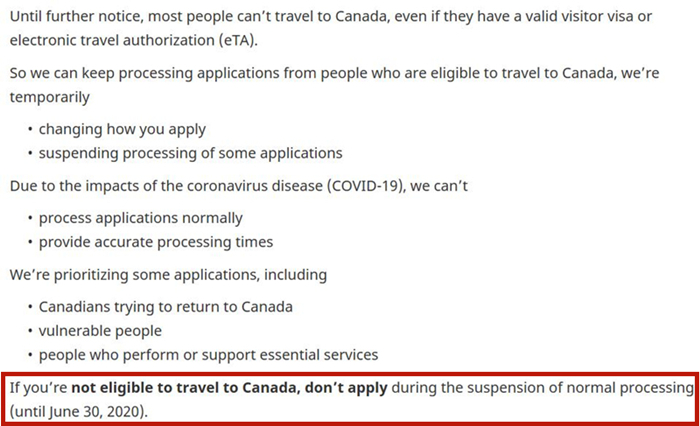Click the 'changing how you apply' bullet

122,128
